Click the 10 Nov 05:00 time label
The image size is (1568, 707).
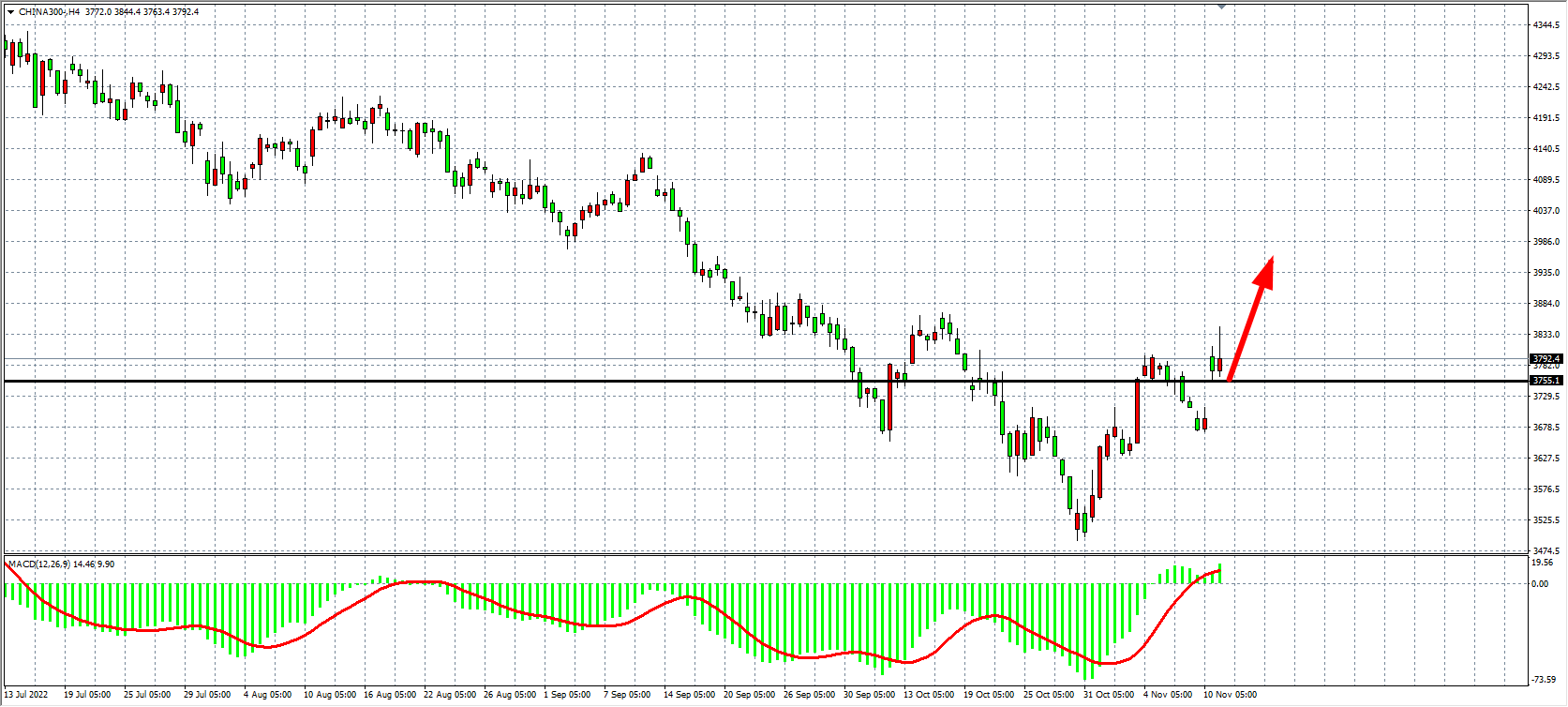tap(1230, 695)
